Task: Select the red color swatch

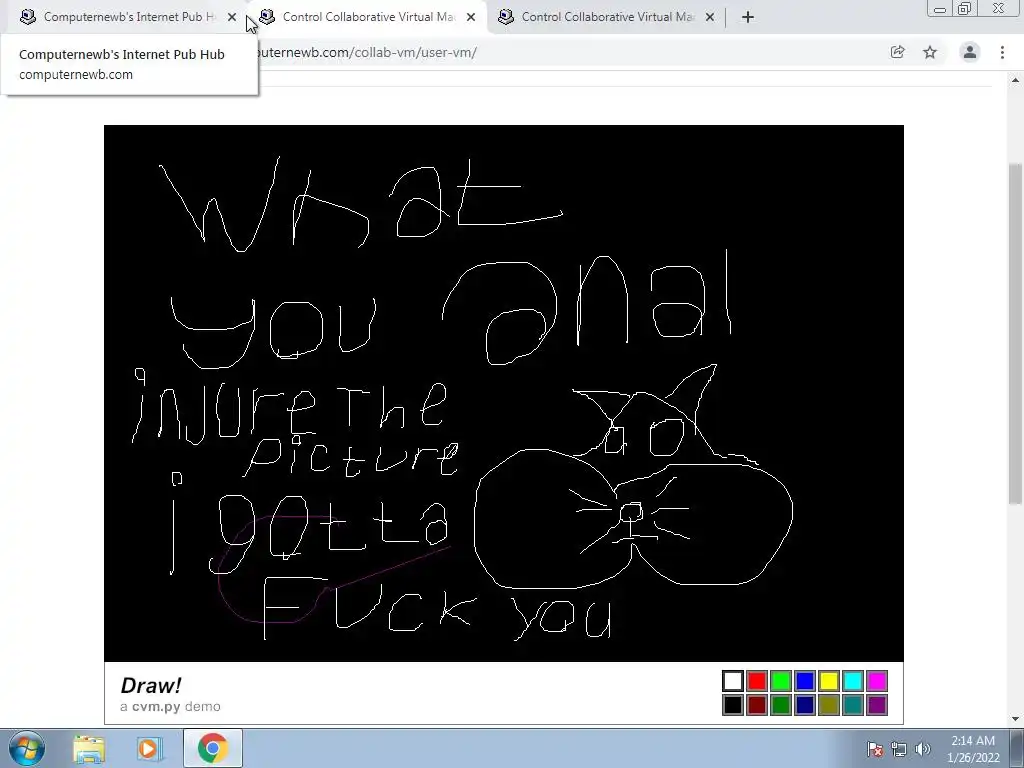Action: (757, 681)
